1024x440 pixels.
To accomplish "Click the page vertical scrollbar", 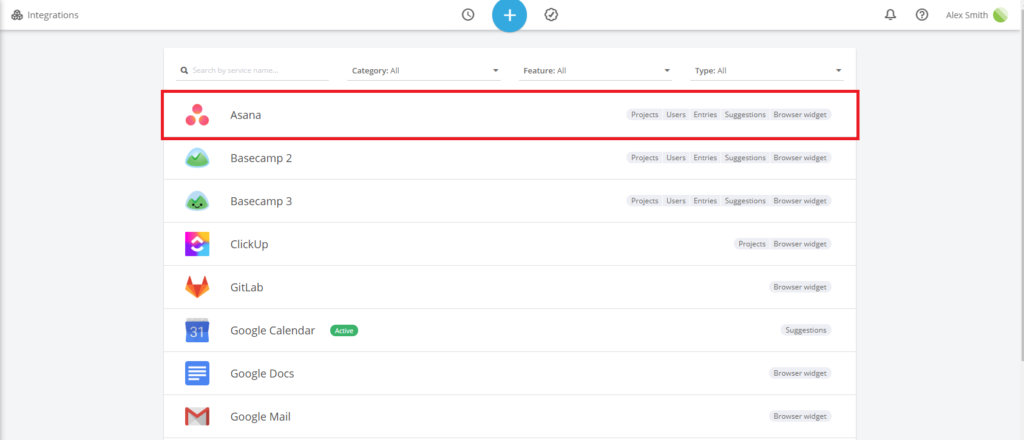I will (x=1021, y=196).
